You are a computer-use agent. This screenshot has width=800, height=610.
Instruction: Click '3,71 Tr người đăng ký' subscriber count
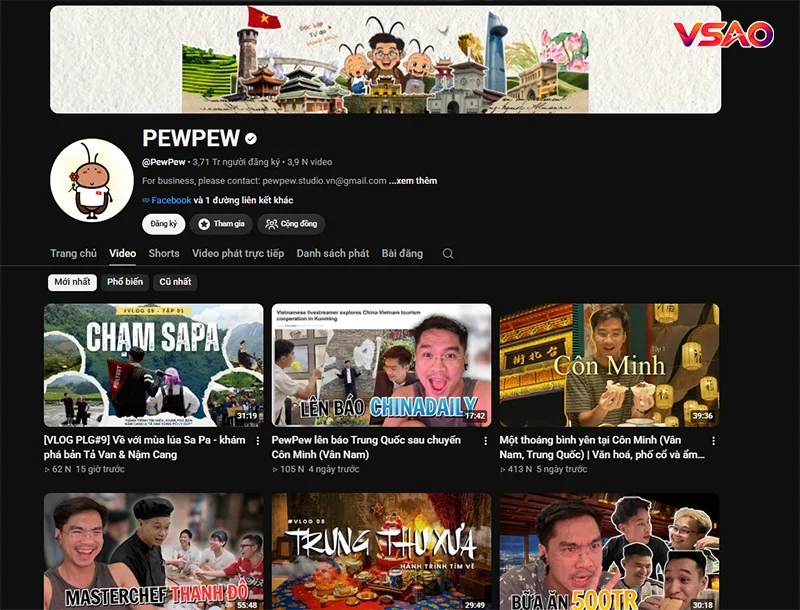click(236, 162)
